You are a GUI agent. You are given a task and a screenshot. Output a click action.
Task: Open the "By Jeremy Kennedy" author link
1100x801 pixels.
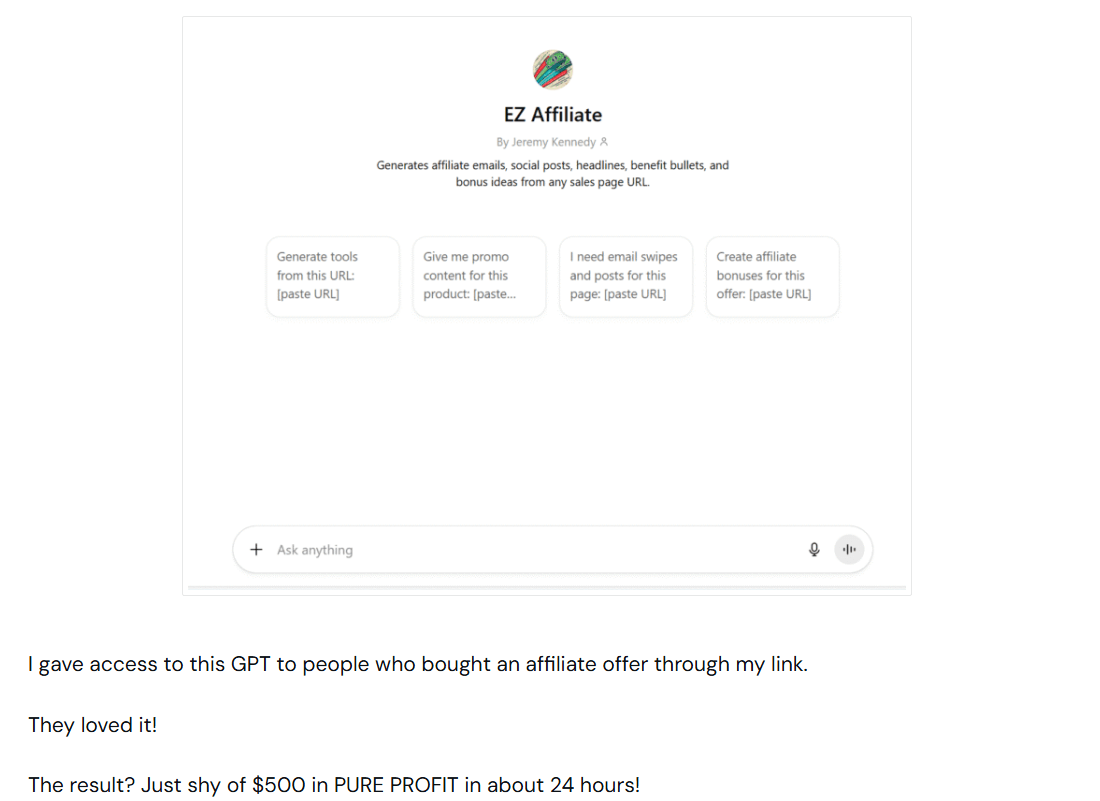(546, 142)
